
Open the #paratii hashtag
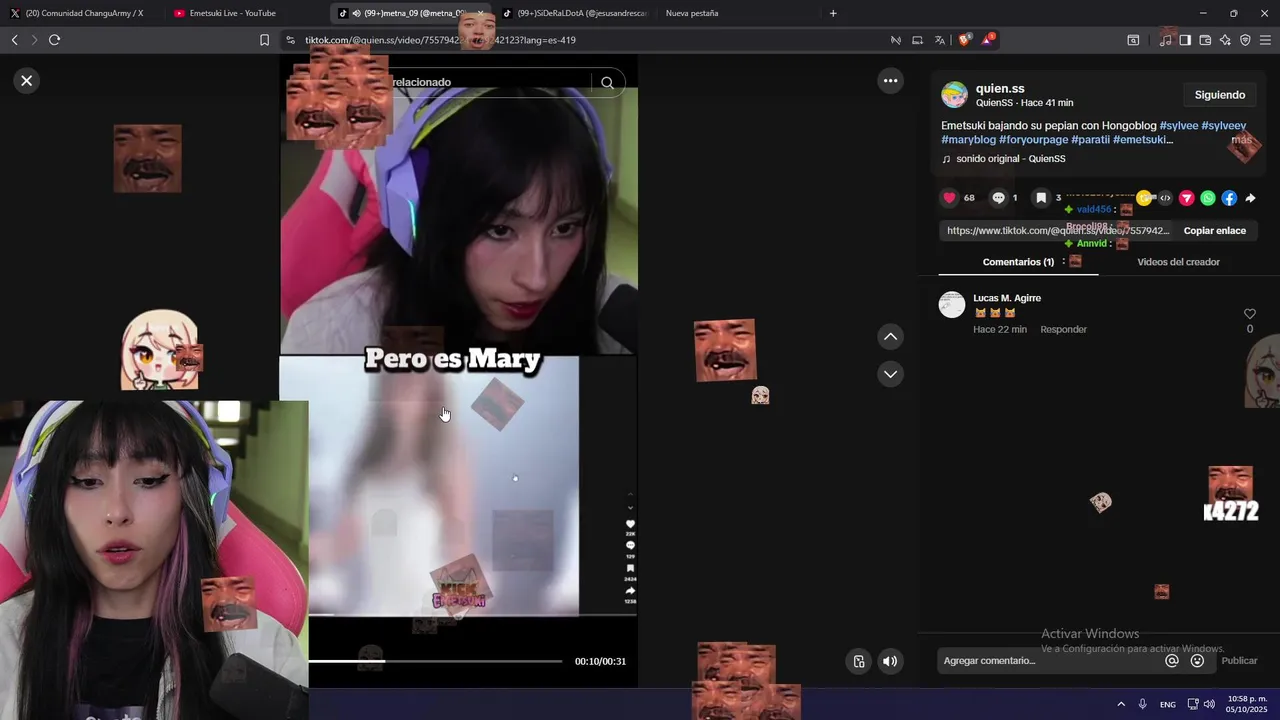(1090, 140)
